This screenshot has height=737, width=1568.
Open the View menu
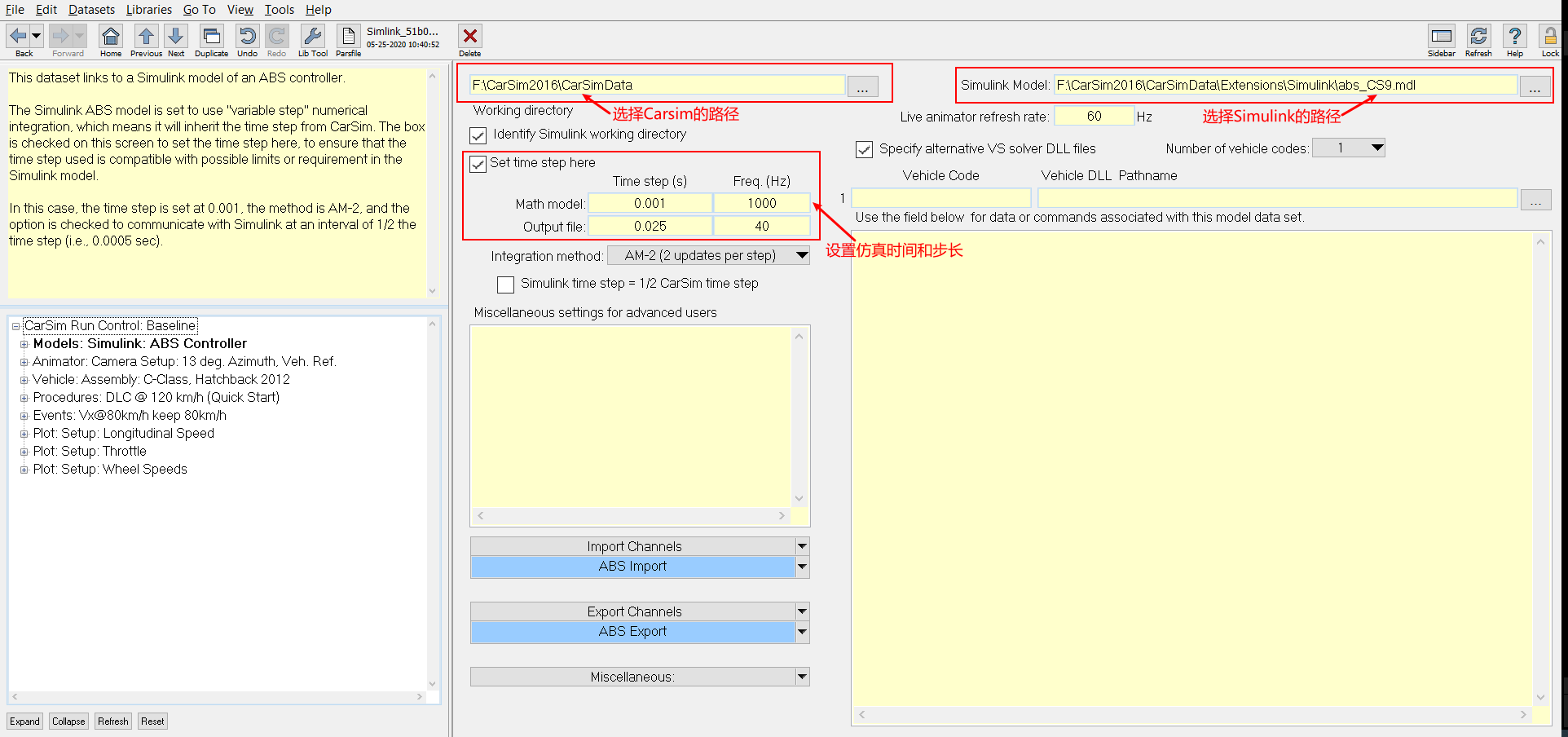pyautogui.click(x=240, y=10)
